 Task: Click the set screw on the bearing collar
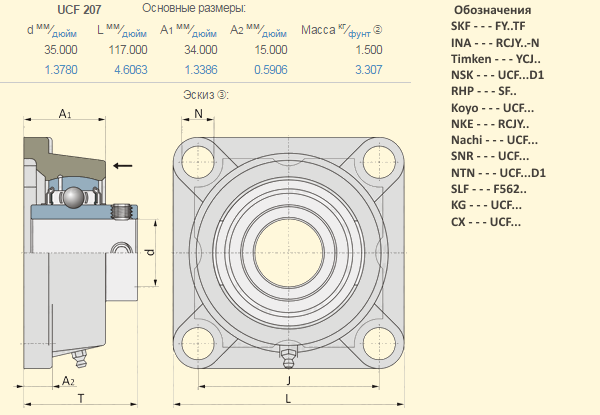pos(125,212)
